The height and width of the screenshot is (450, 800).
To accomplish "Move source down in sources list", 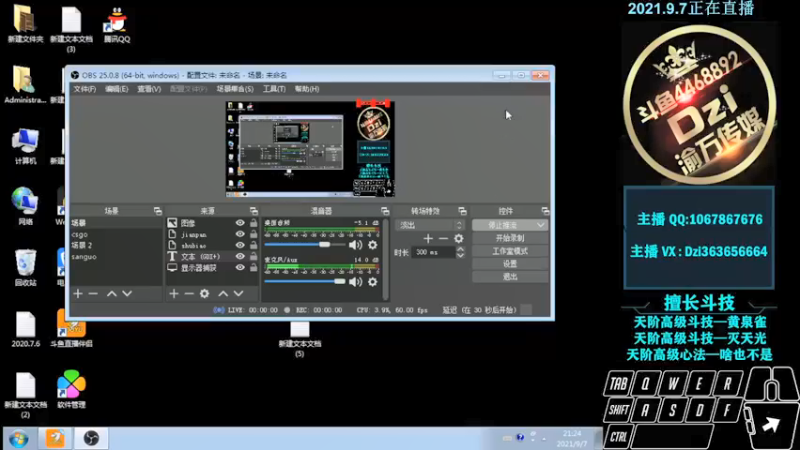I will (238, 293).
